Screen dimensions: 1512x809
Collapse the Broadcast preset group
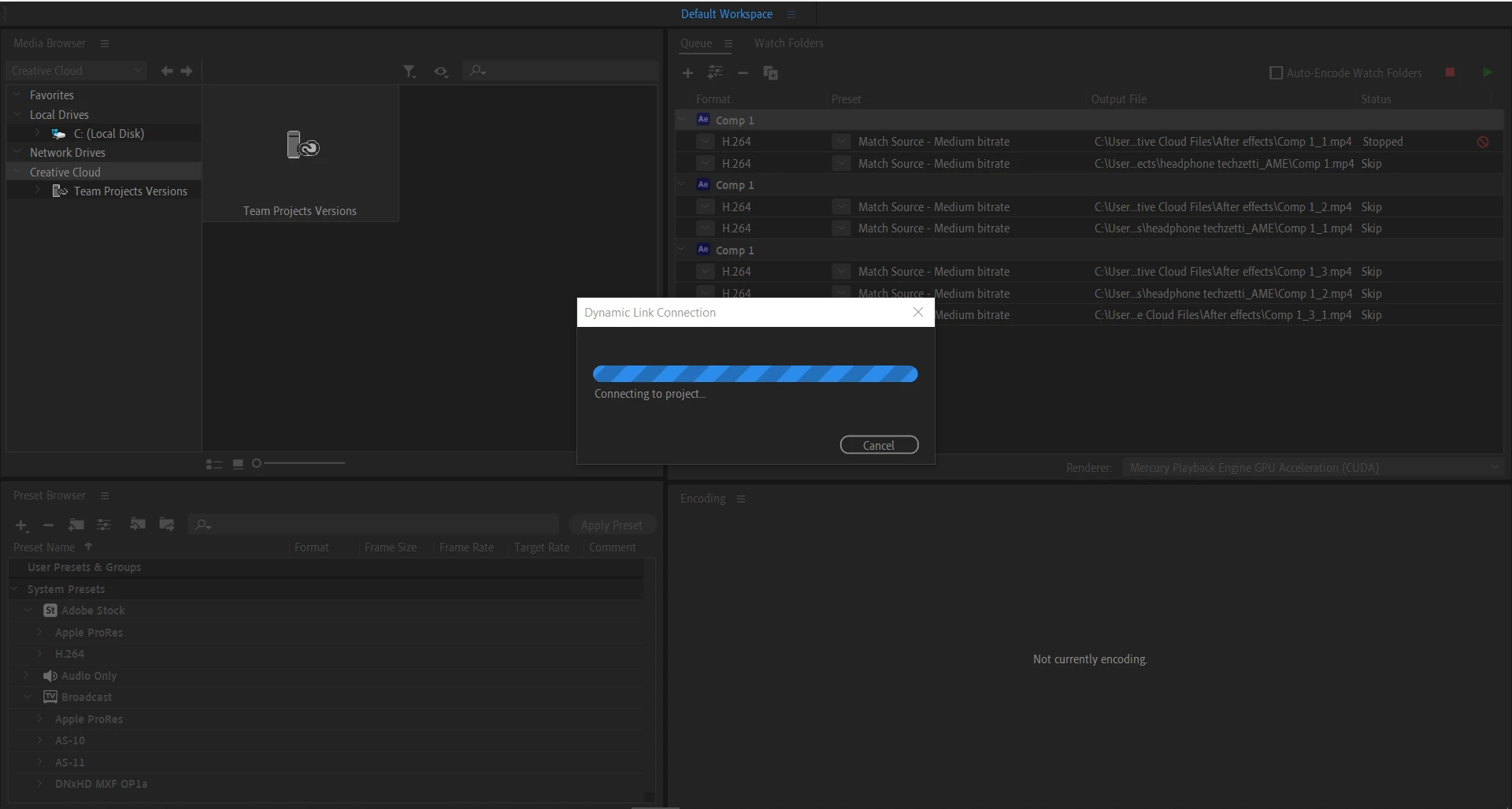click(x=28, y=696)
